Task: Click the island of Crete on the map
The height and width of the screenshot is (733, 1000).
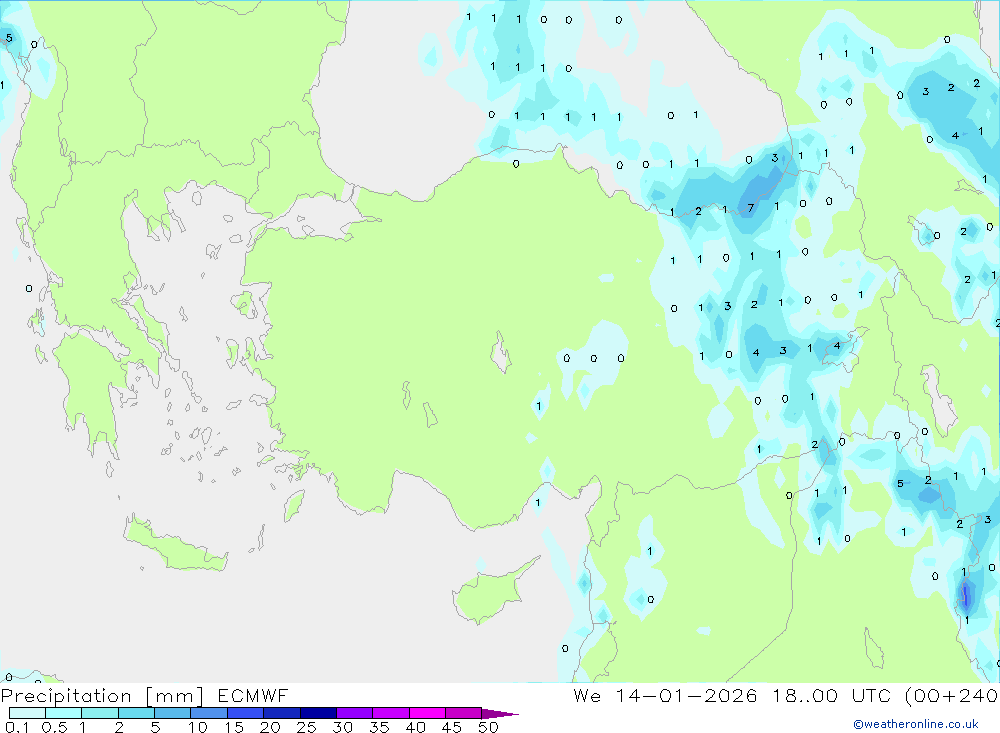Action: point(175,544)
